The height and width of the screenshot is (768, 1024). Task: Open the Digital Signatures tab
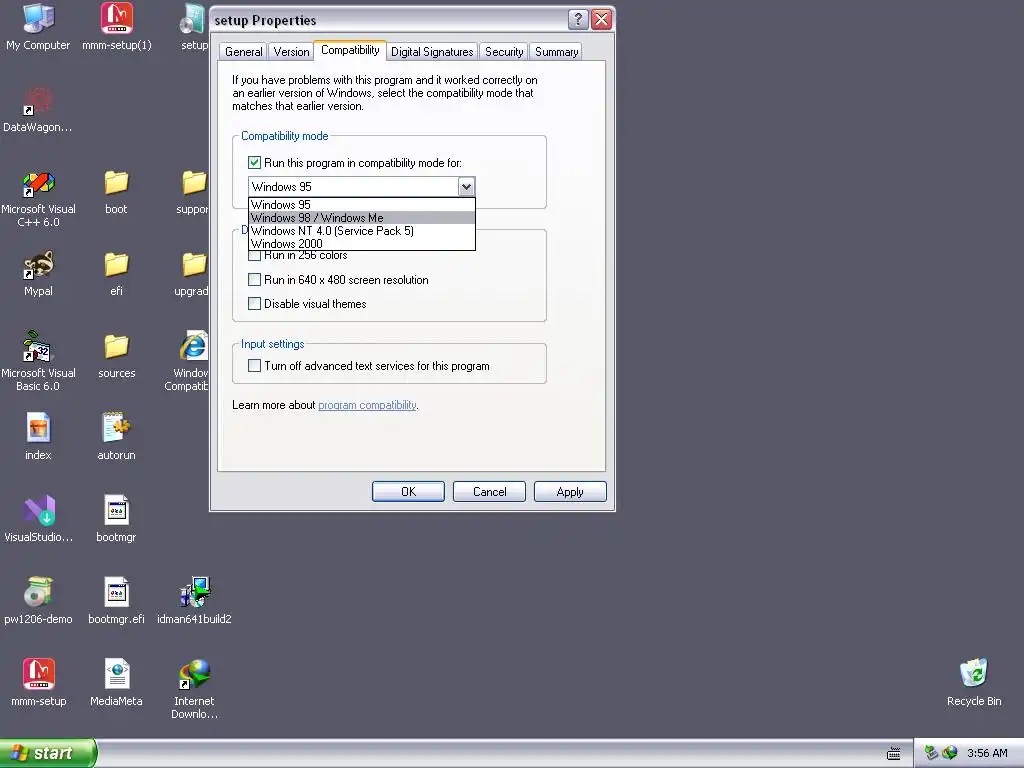click(x=432, y=52)
